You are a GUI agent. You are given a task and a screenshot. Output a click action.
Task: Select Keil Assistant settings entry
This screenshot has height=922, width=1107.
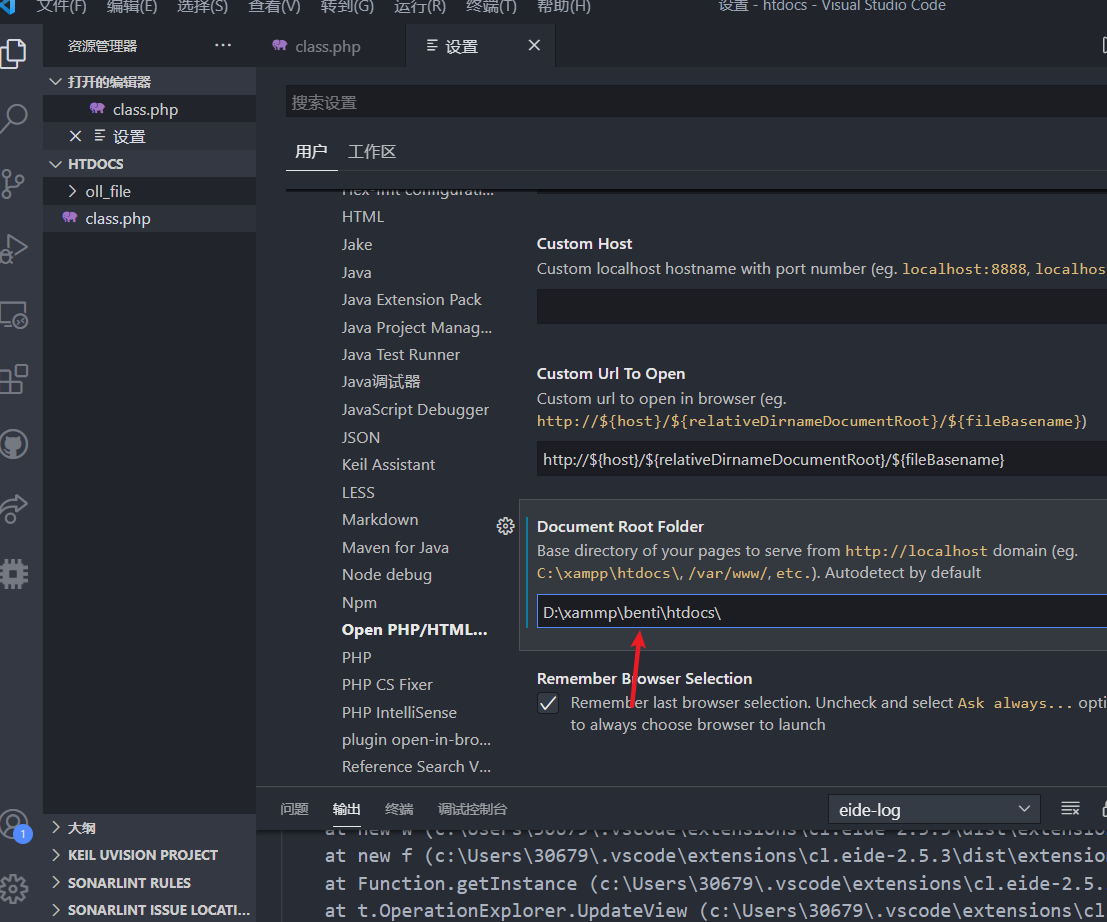(388, 465)
